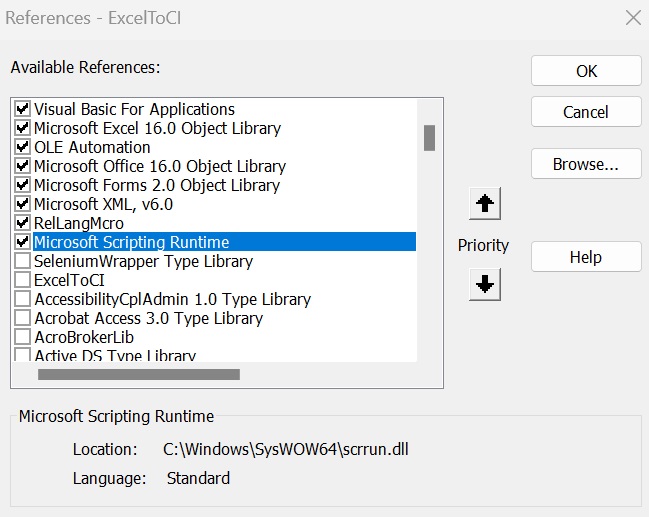Select Microsoft Scripting Runtime list entry
Screen dimensions: 649x517
tap(132, 242)
